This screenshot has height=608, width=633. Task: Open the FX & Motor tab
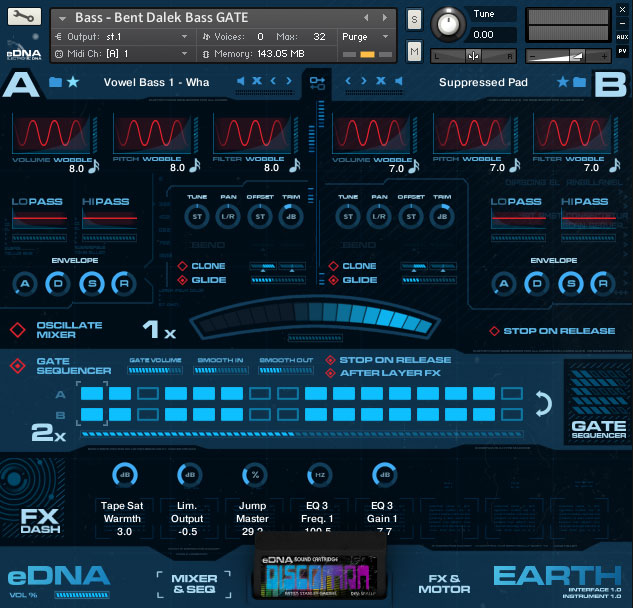(x=444, y=584)
